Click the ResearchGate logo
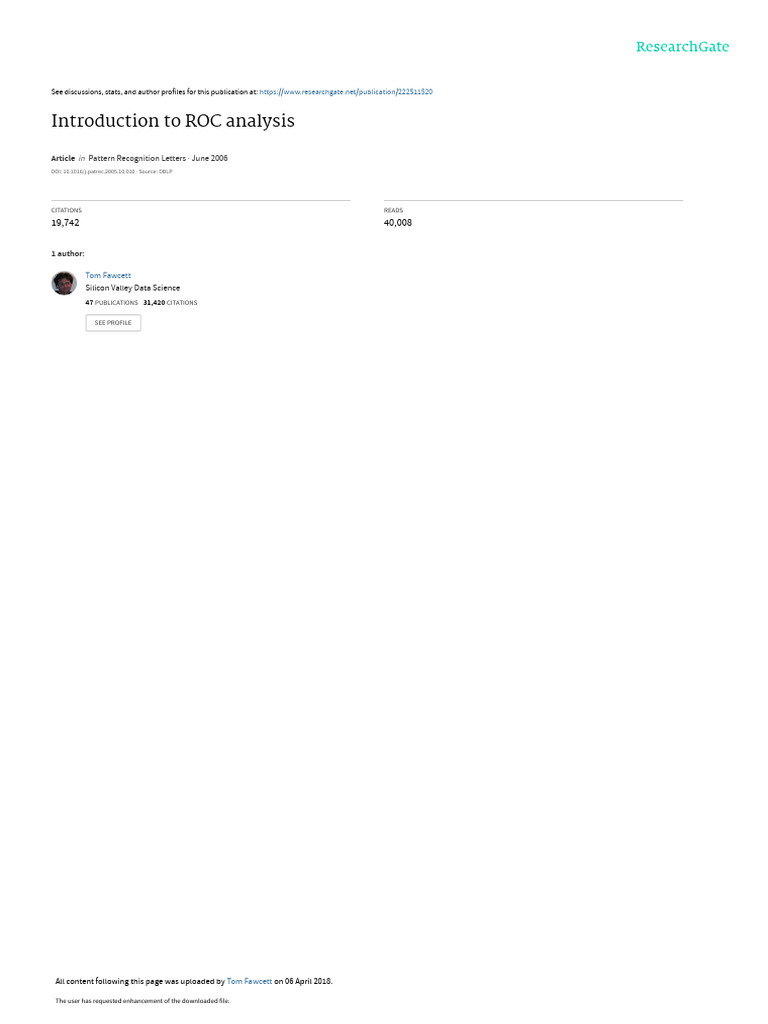The image size is (768, 1024). (x=682, y=46)
